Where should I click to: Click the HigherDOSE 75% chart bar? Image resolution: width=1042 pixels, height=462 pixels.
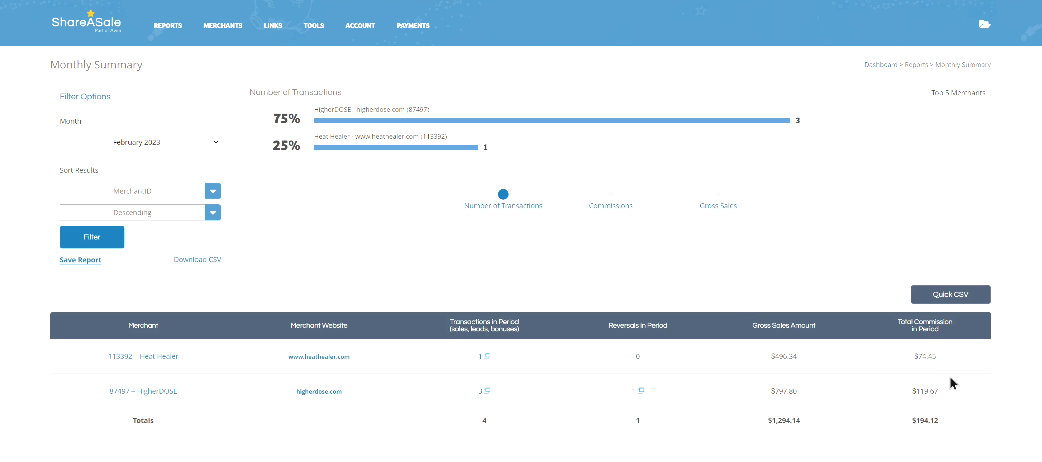pos(552,120)
